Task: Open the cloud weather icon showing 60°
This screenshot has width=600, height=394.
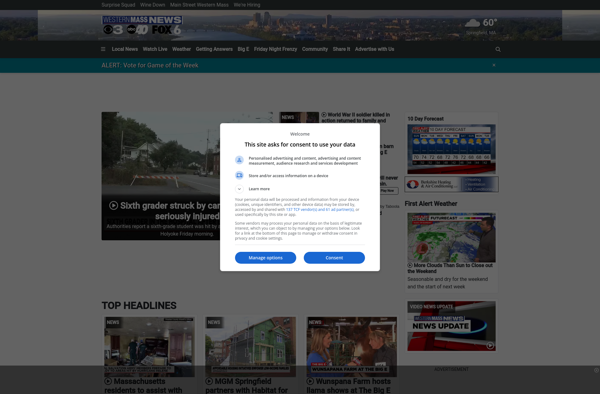Action: pos(472,23)
